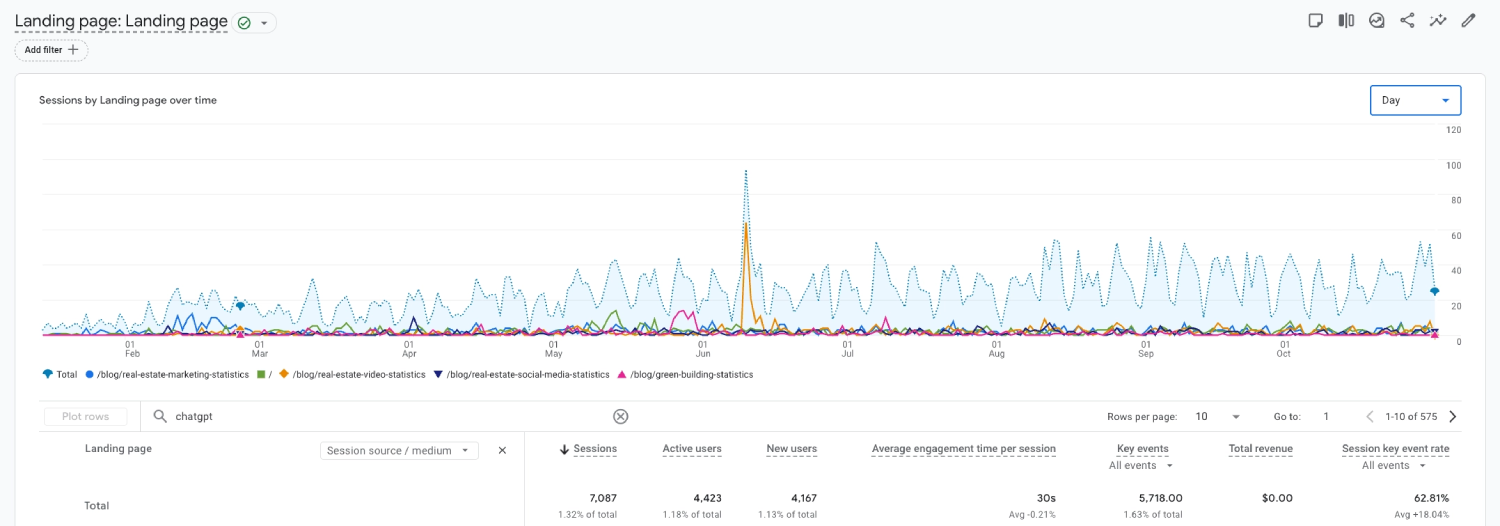Go to next page of rows
This screenshot has width=1500, height=526.
click(1453, 417)
